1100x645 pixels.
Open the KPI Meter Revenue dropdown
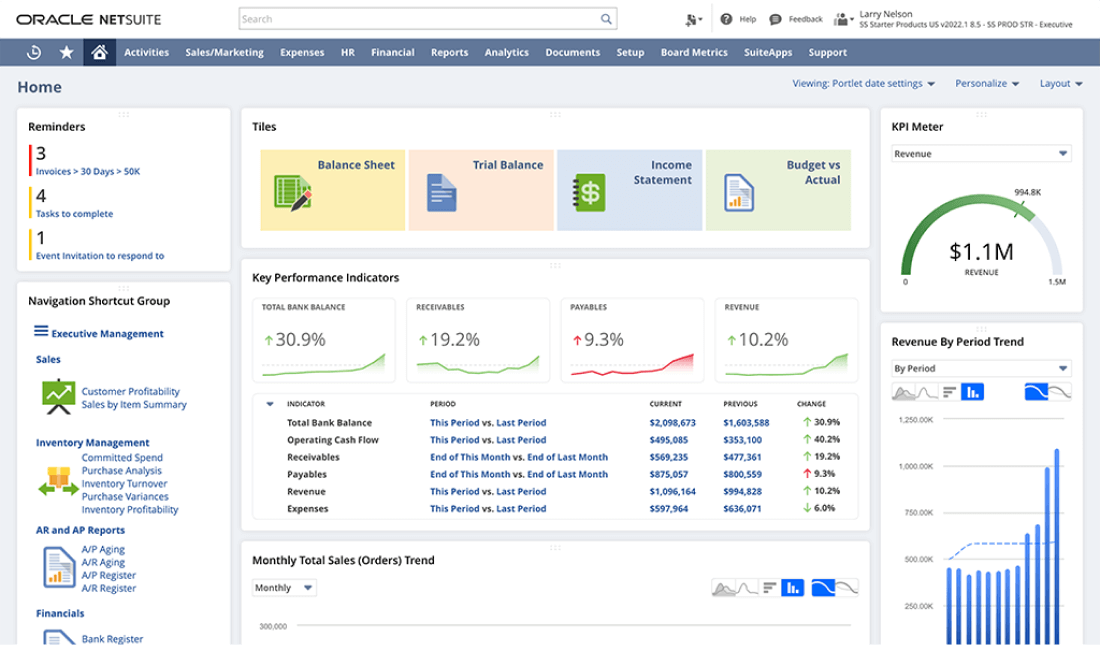pyautogui.click(x=980, y=154)
